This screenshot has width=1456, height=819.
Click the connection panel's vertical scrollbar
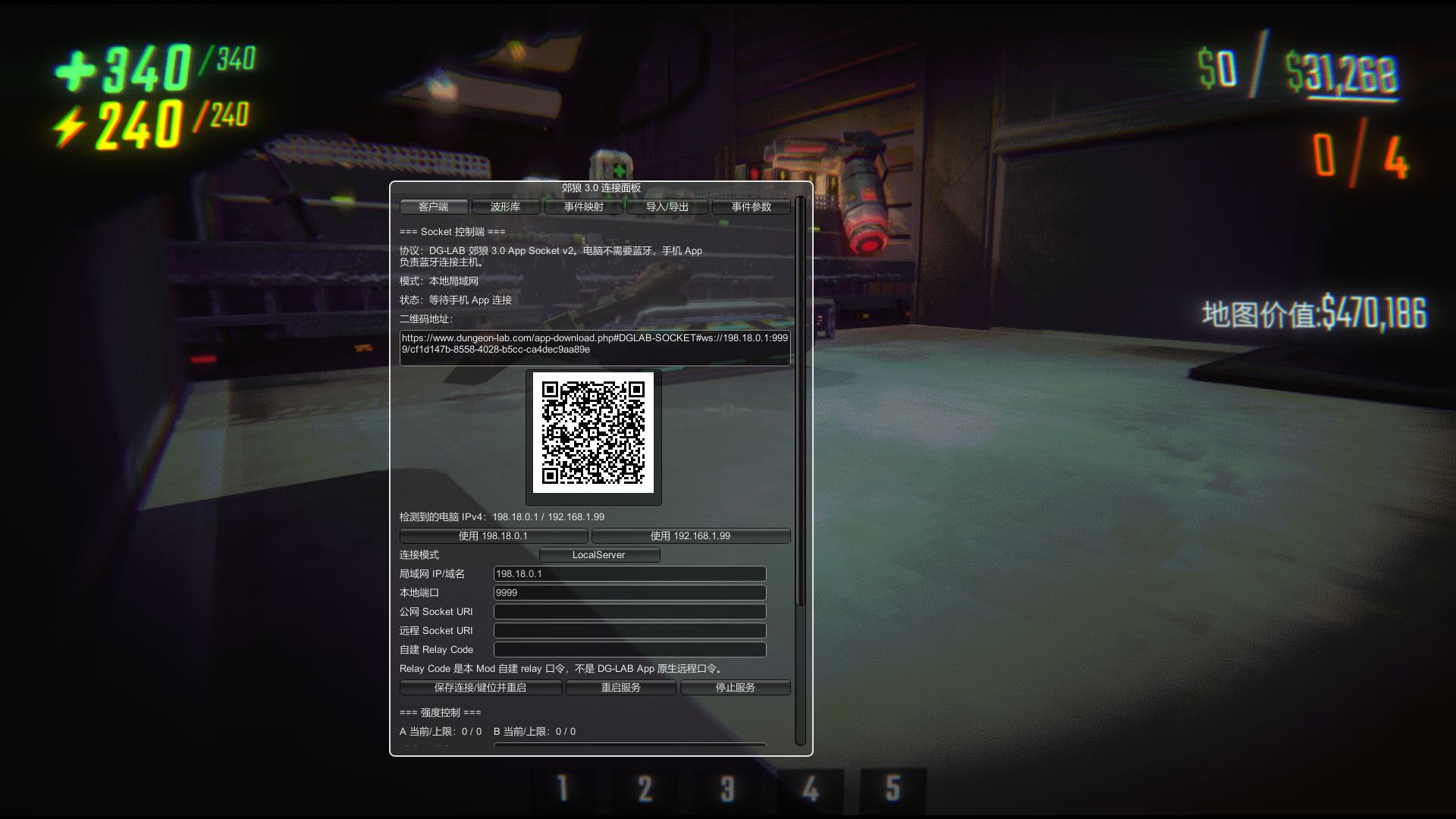pyautogui.click(x=800, y=402)
